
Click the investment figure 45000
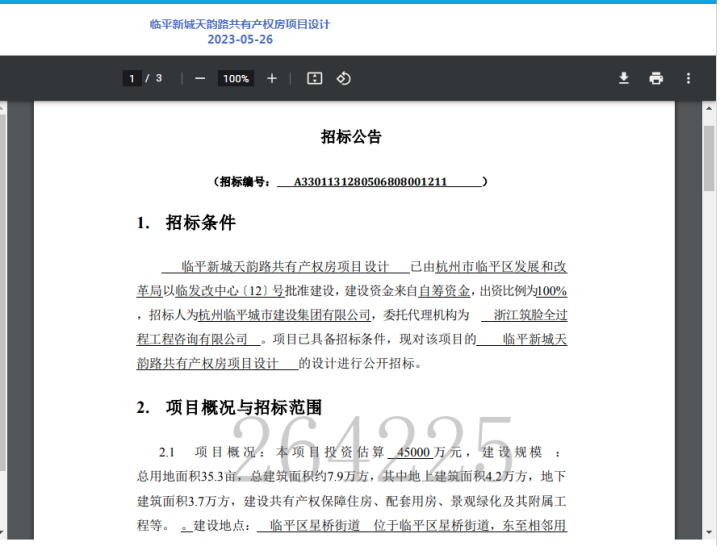point(413,452)
